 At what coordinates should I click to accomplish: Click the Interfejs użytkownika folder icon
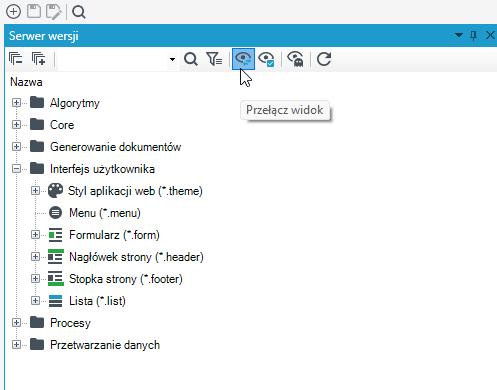click(37, 169)
